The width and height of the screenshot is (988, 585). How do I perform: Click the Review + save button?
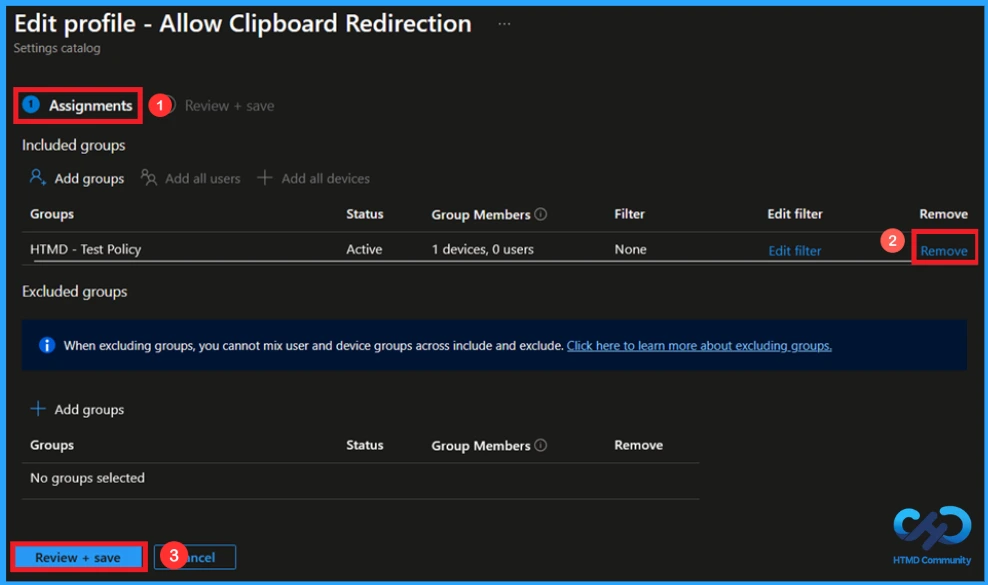(x=78, y=557)
